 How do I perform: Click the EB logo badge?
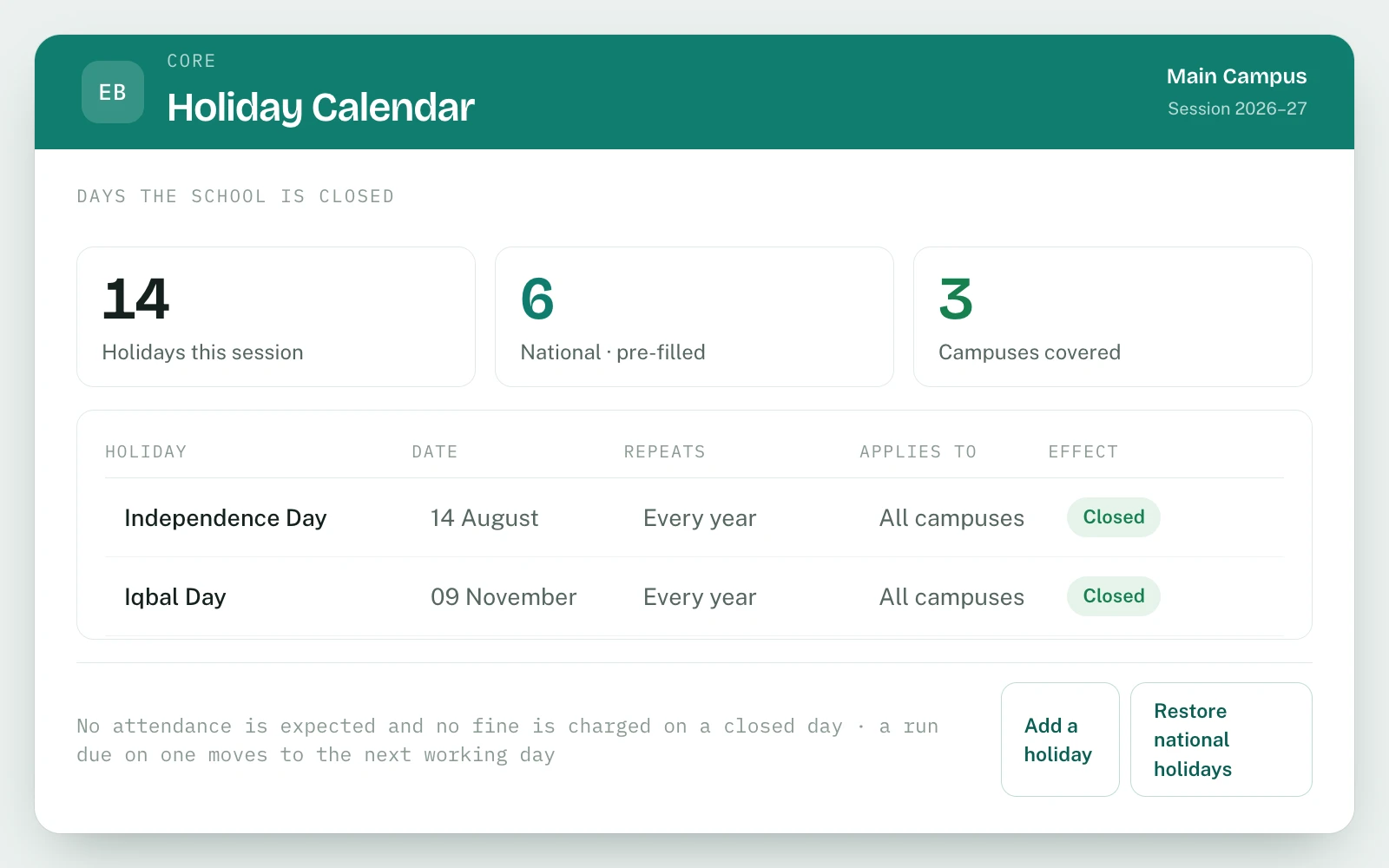click(x=113, y=92)
